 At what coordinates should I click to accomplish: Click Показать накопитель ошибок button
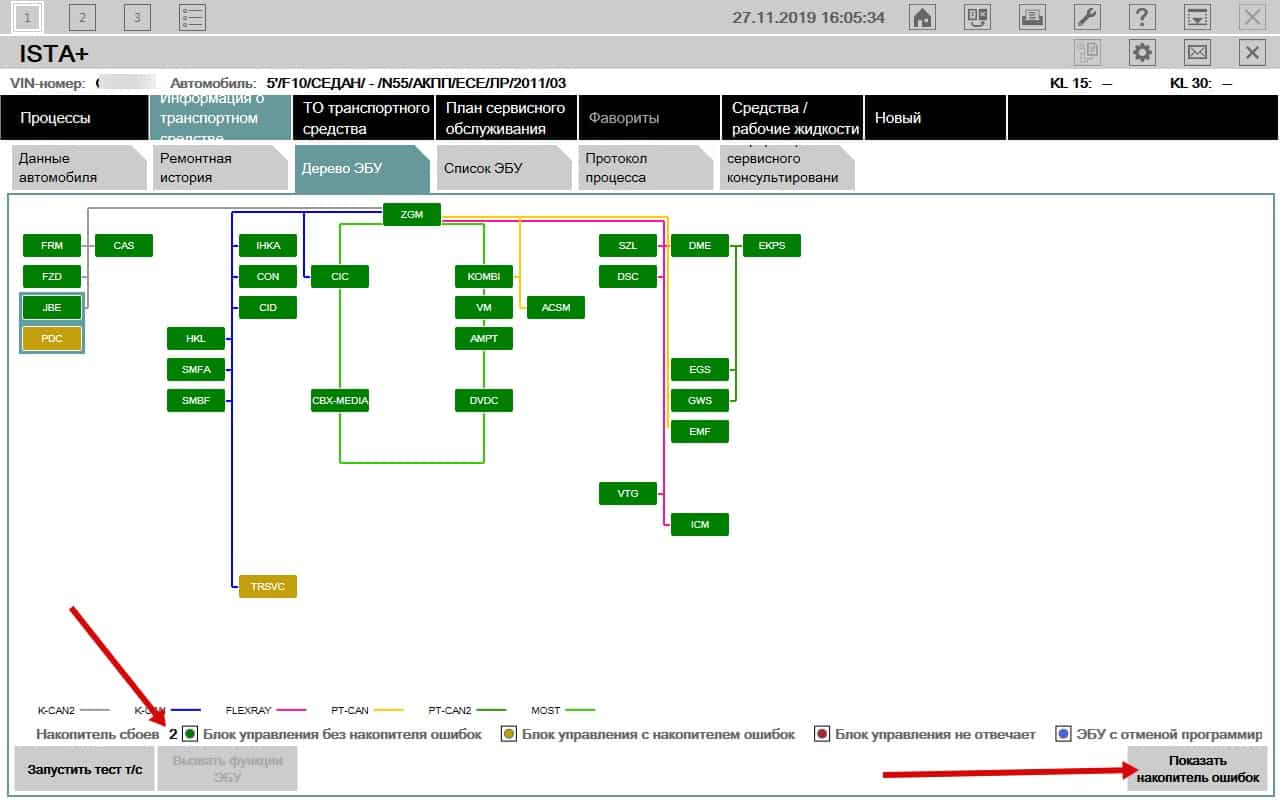pos(1198,769)
